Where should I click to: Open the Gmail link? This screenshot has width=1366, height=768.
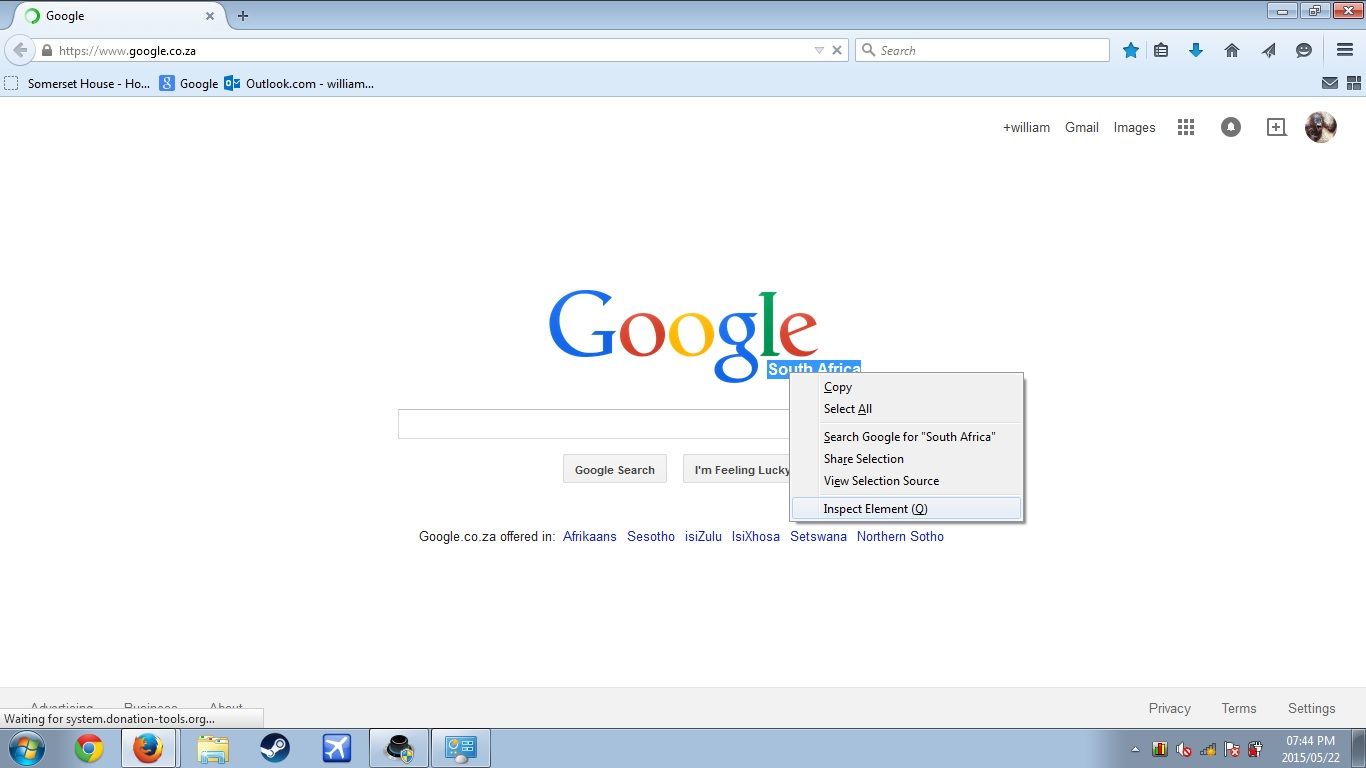tap(1082, 127)
